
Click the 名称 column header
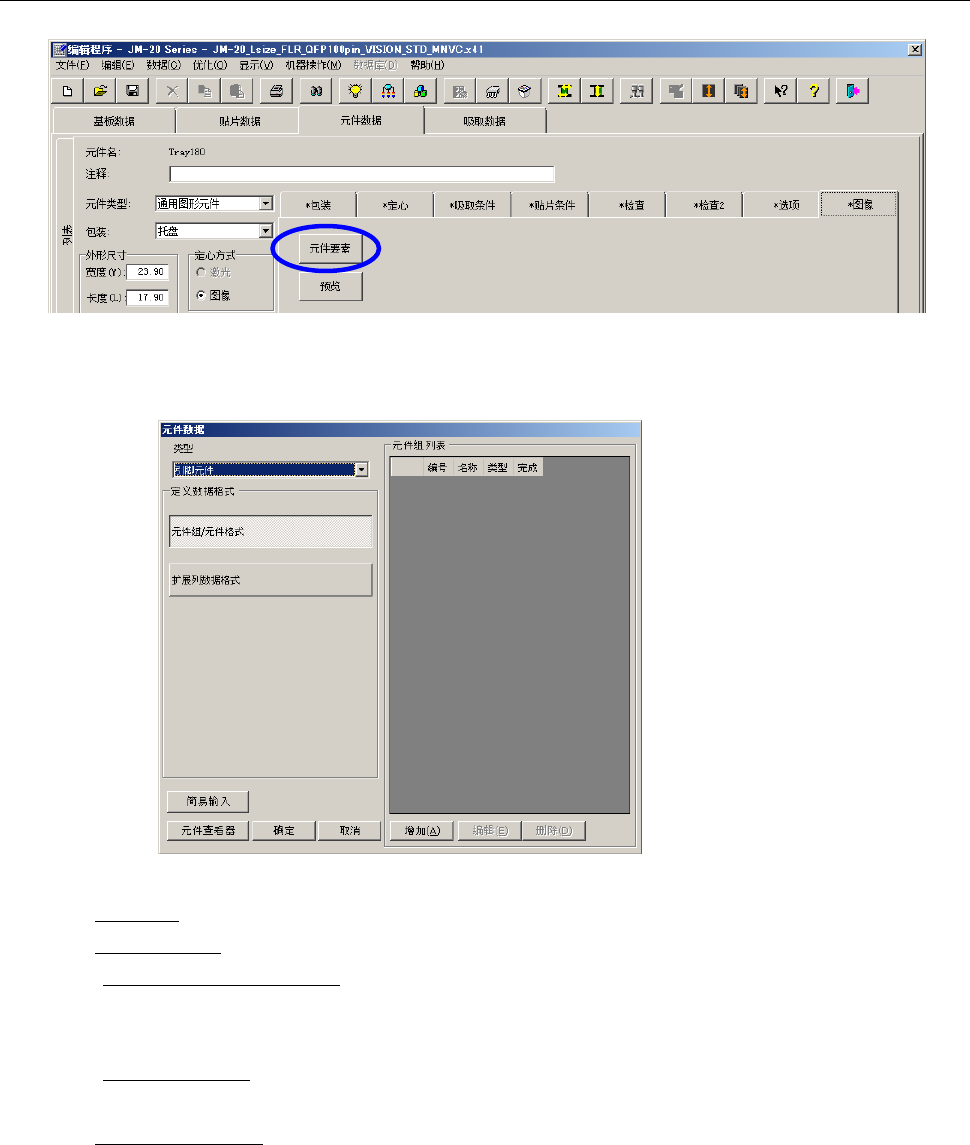point(467,467)
